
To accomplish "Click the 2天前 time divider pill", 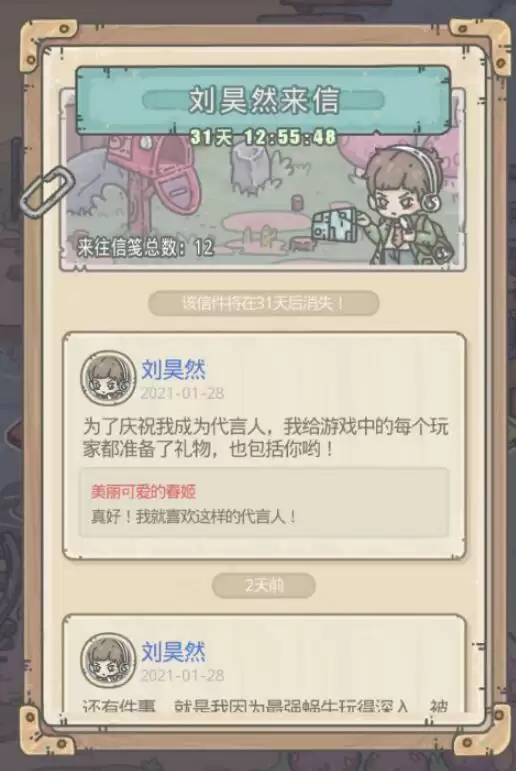I will coord(264,586).
